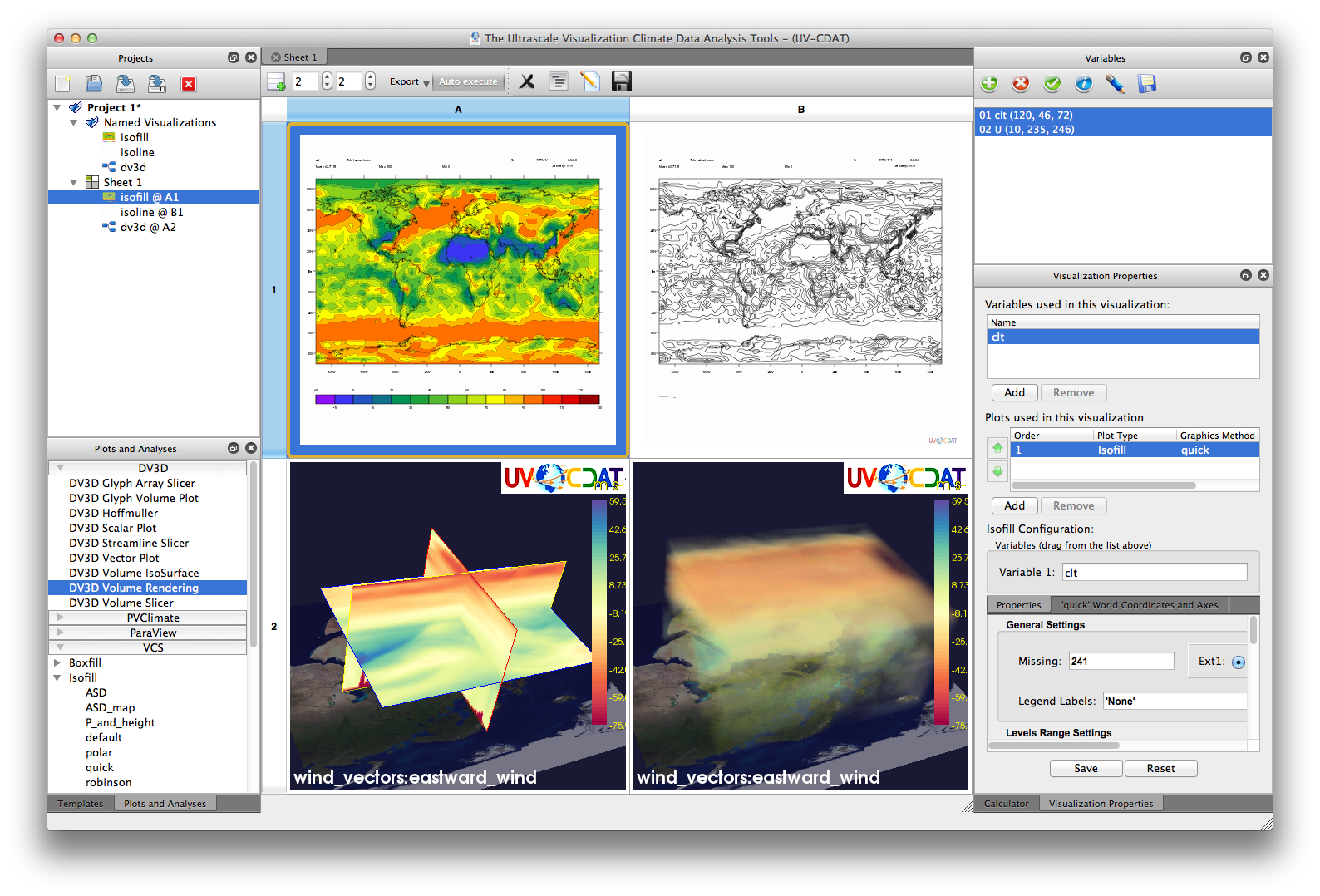Switch to the Templates tab
The width and height of the screenshot is (1320, 896).
tap(81, 804)
